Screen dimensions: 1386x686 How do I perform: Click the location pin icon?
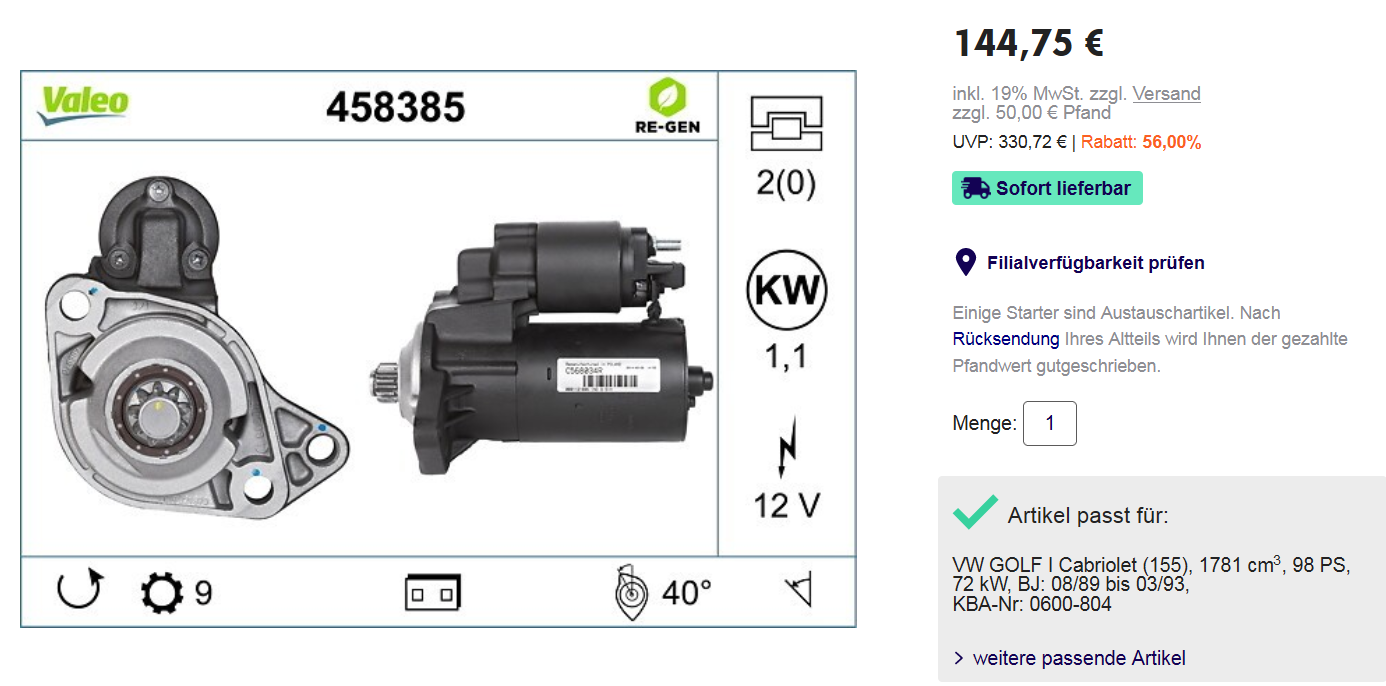click(x=965, y=263)
